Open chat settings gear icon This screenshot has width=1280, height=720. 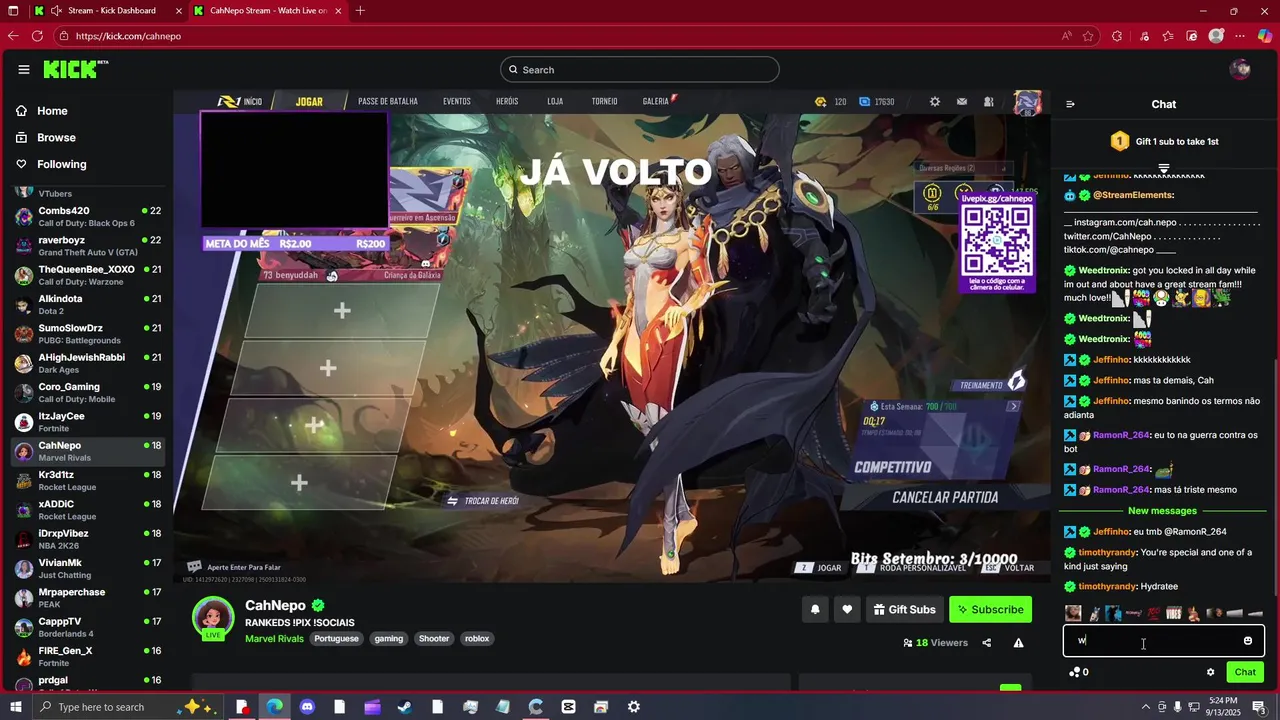point(1210,672)
